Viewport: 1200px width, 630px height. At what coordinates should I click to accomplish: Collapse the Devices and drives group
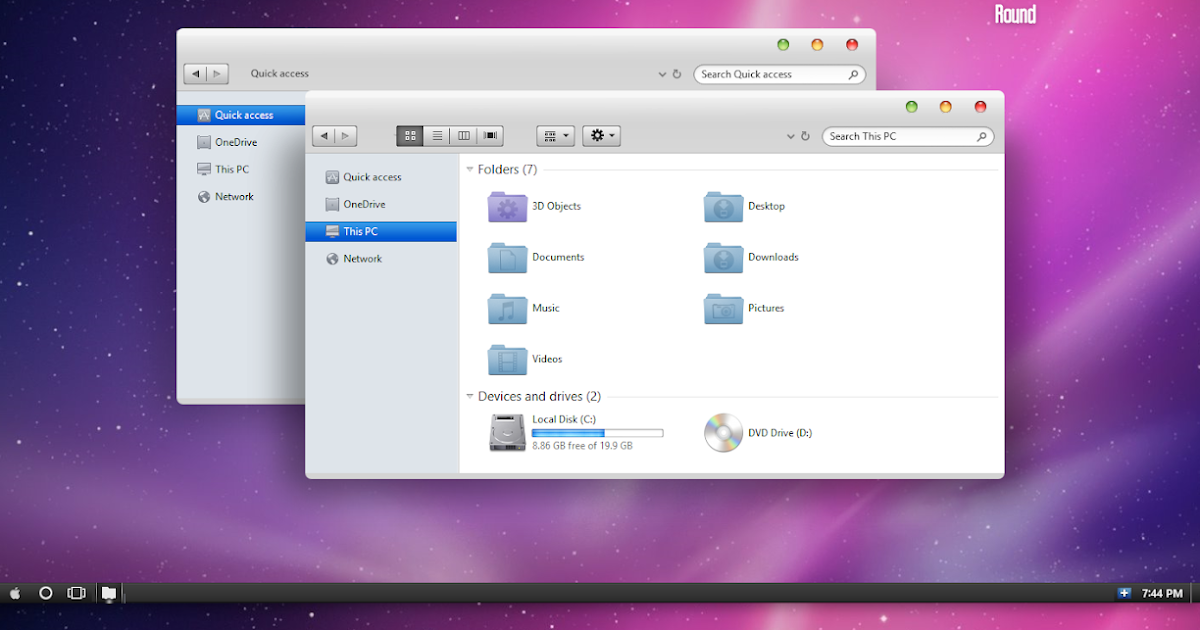click(470, 397)
